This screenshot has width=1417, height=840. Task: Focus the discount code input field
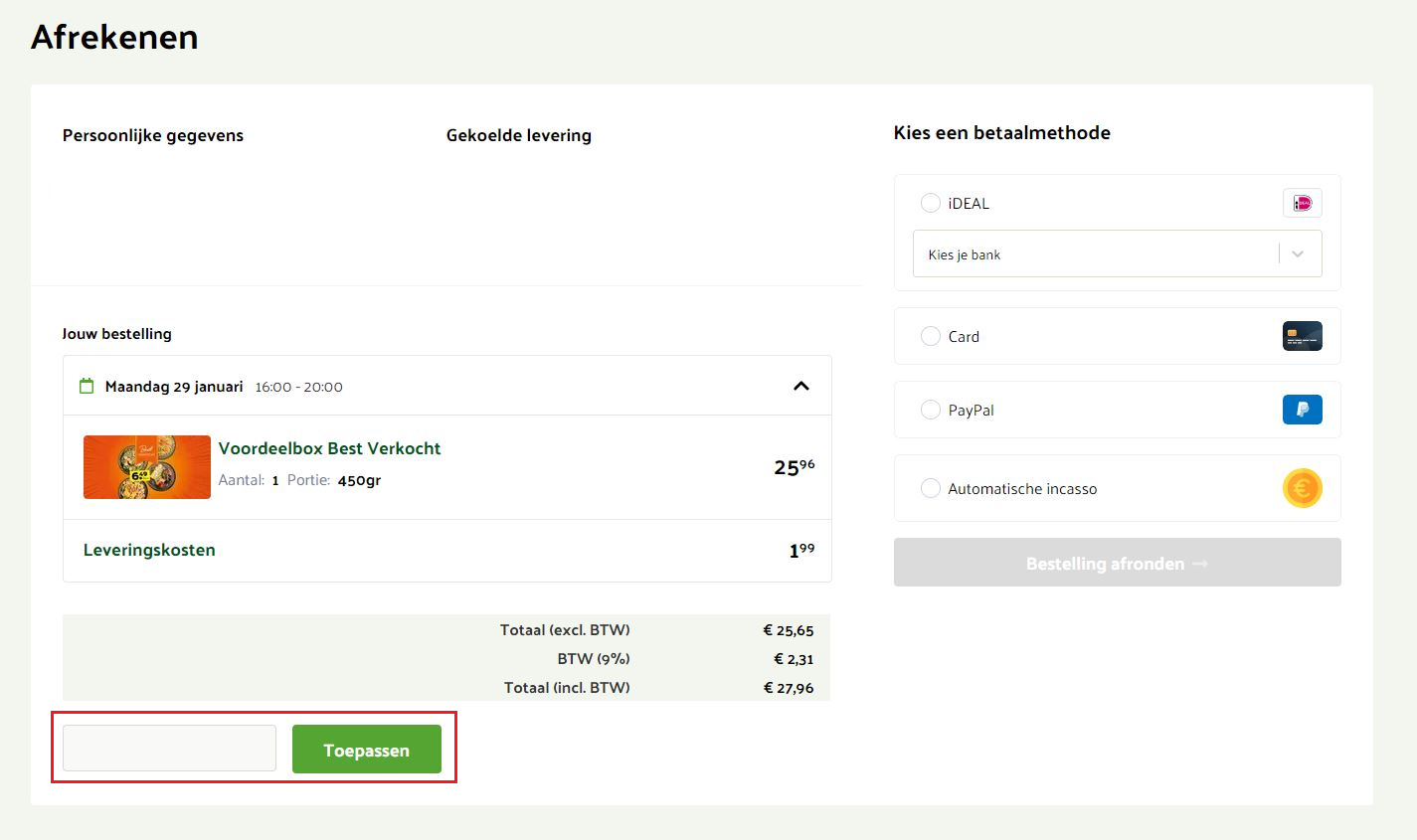pos(169,749)
